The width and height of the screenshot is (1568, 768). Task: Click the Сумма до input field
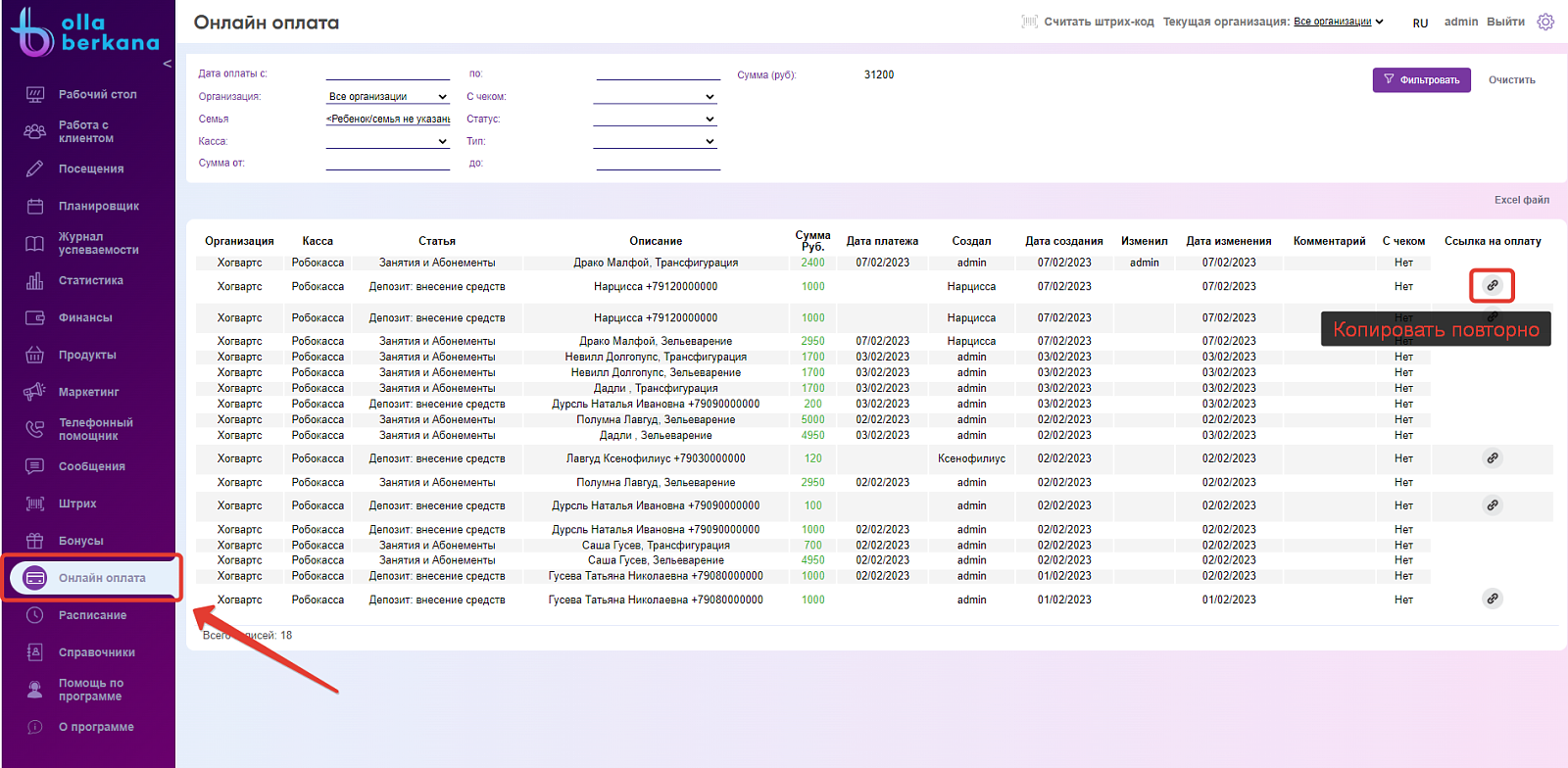(x=659, y=164)
